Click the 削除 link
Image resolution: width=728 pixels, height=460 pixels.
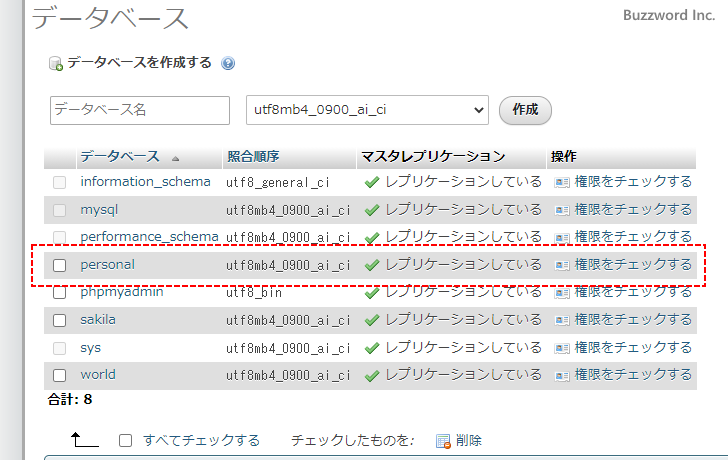[468, 440]
